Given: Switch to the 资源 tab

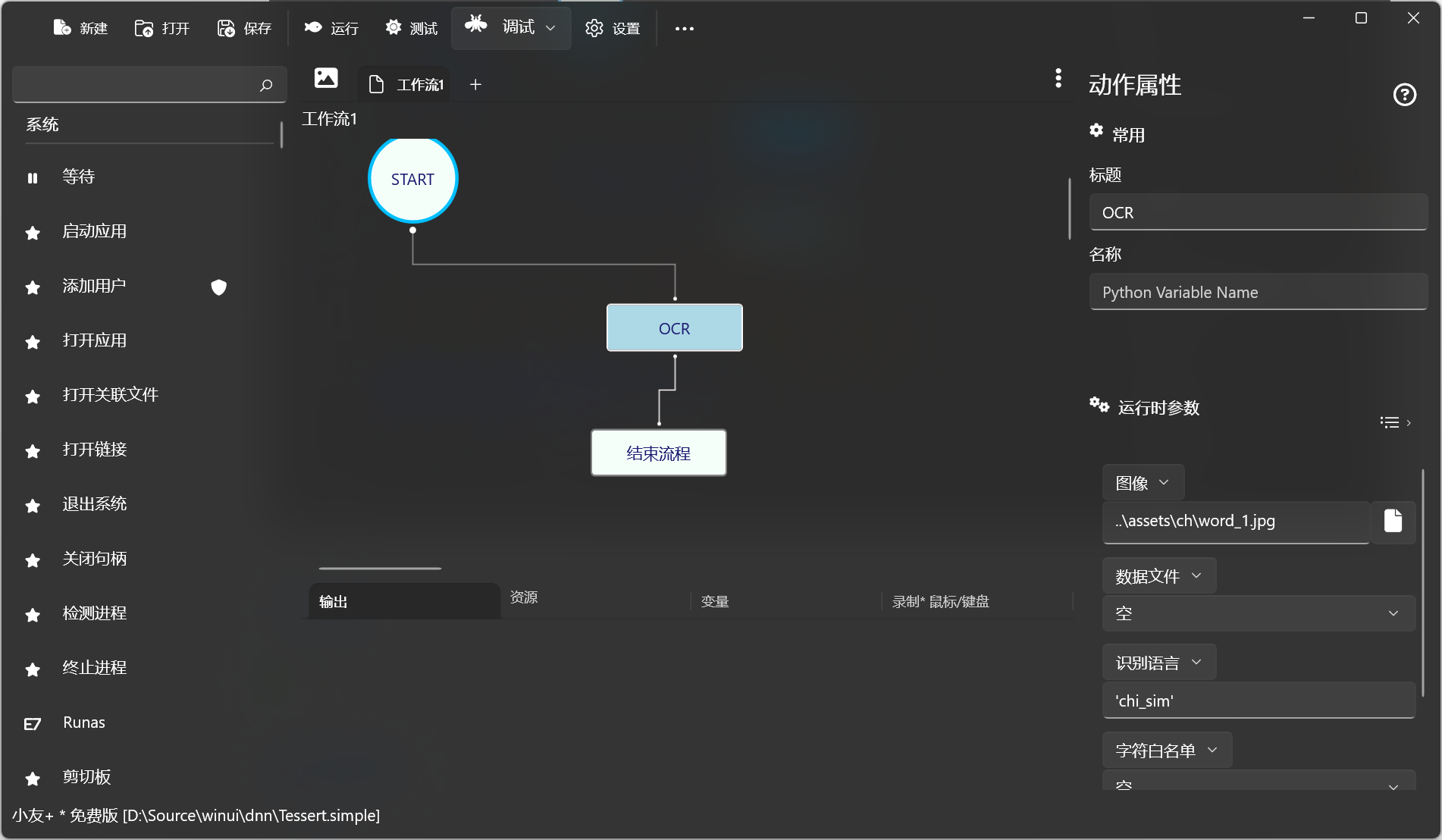Looking at the screenshot, I should [x=524, y=597].
